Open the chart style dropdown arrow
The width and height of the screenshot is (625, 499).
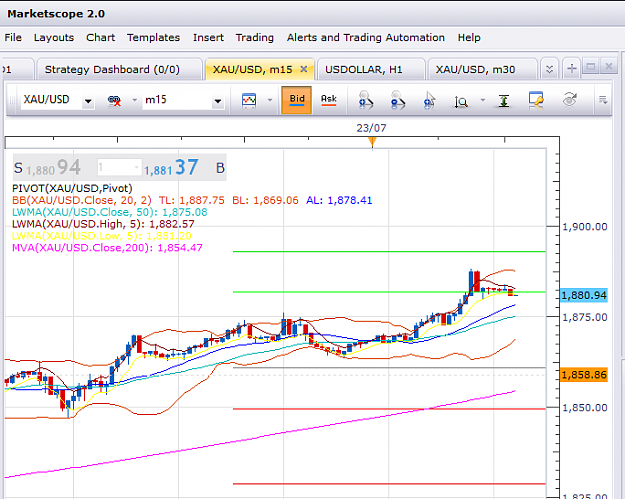[270, 100]
